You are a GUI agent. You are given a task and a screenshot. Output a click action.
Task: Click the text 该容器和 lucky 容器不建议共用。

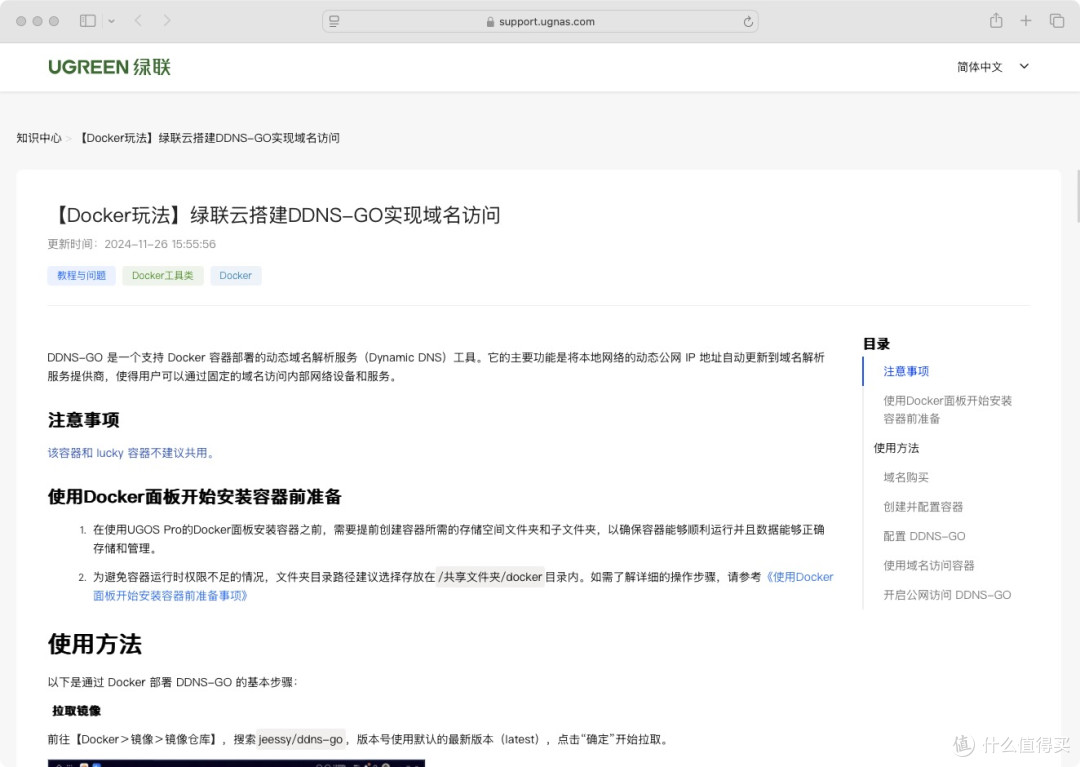tap(132, 453)
